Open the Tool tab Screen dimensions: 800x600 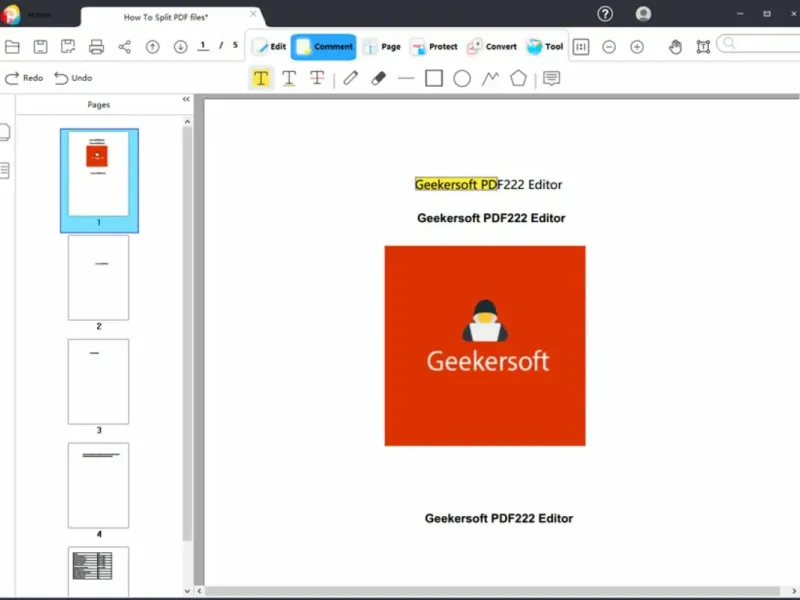pos(544,46)
